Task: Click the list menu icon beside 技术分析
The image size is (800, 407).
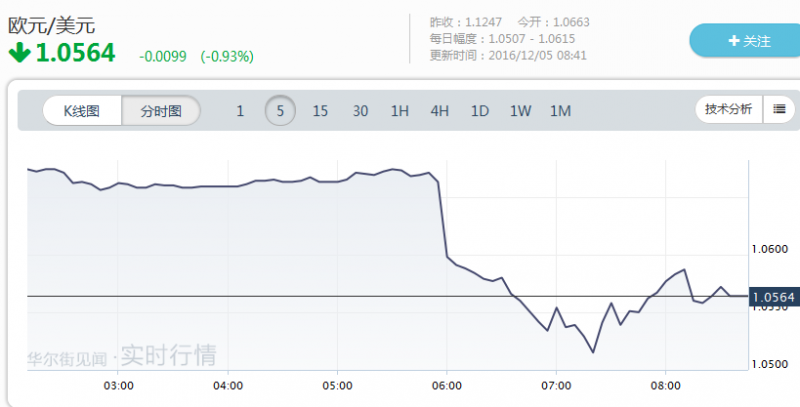Action: (x=779, y=109)
